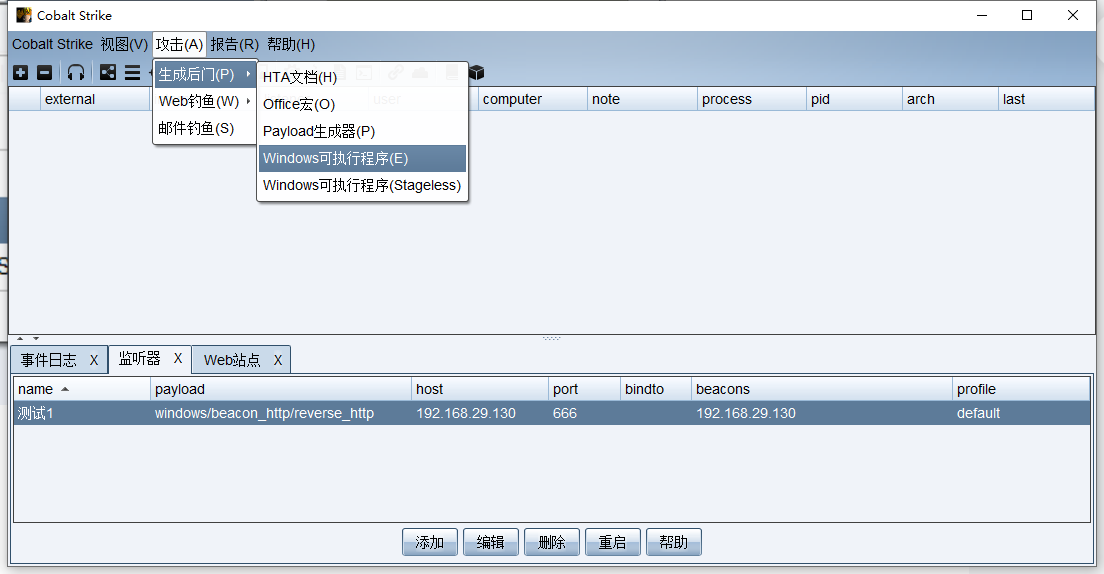
Task: Switch to the pivot graph view icon
Action: [x=108, y=73]
